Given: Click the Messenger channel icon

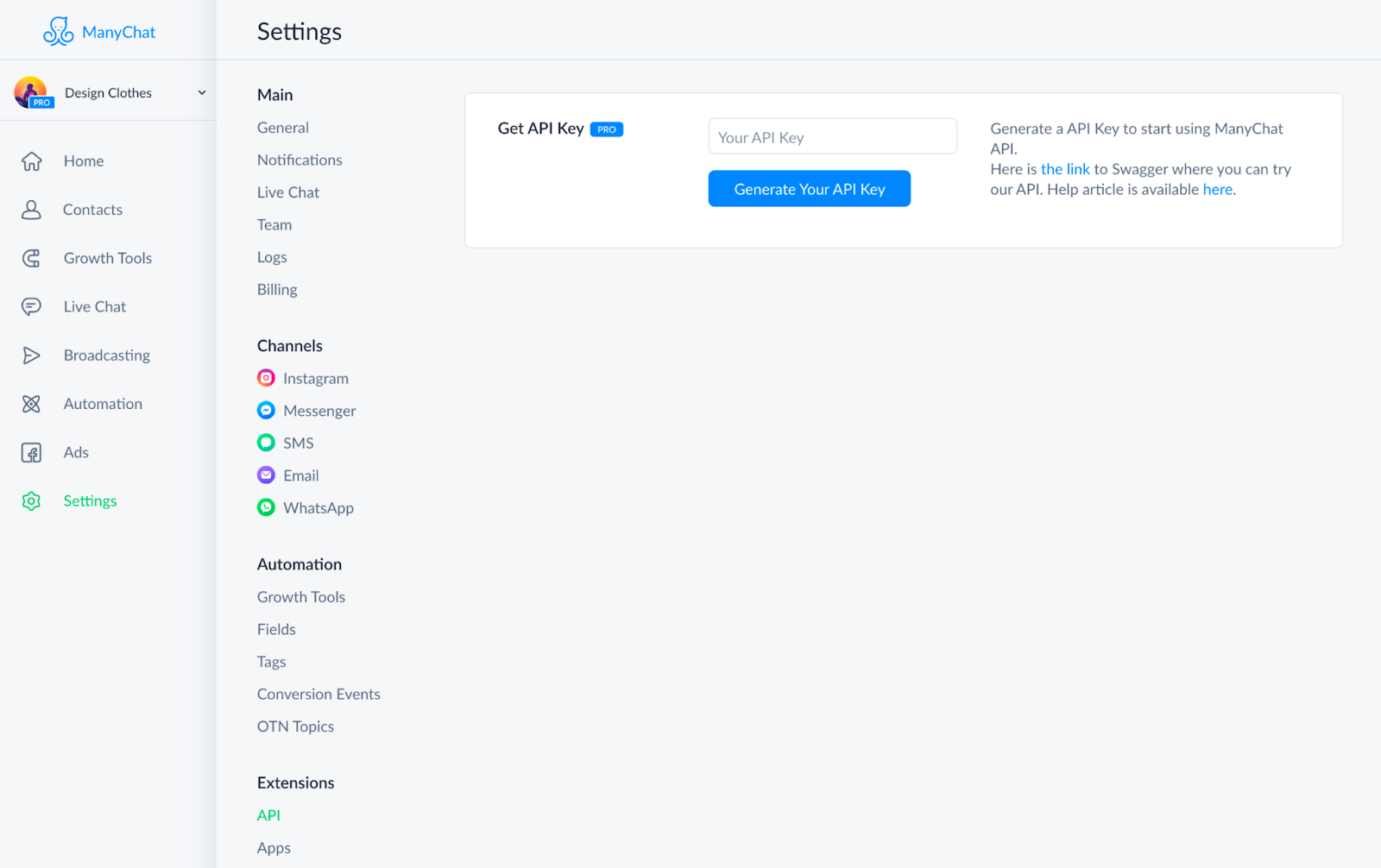Looking at the screenshot, I should tap(266, 411).
